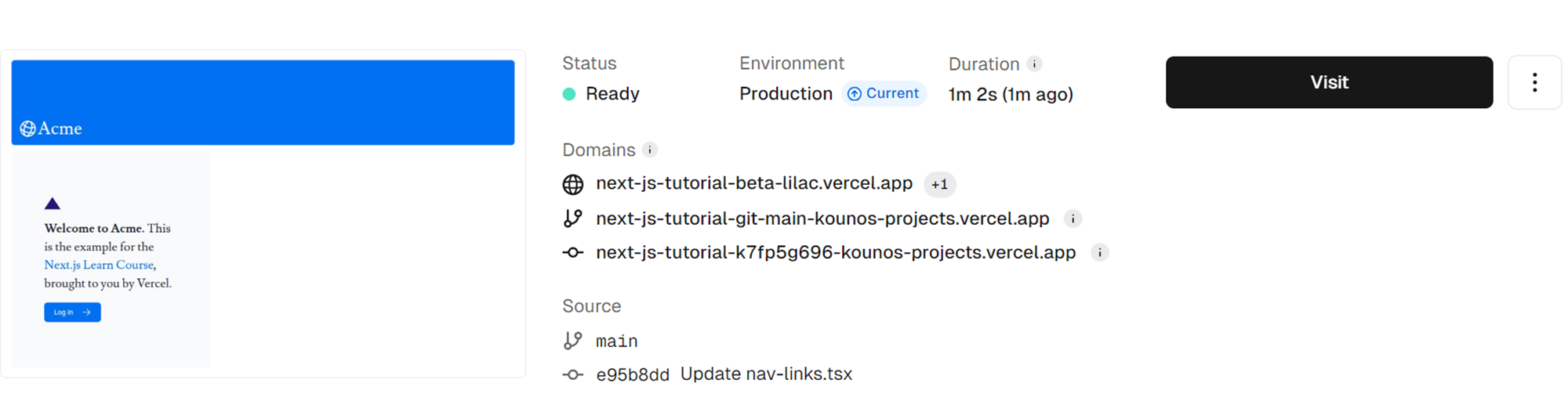Click info icon next to git-main domain
The width and height of the screenshot is (1568, 405).
[1073, 219]
